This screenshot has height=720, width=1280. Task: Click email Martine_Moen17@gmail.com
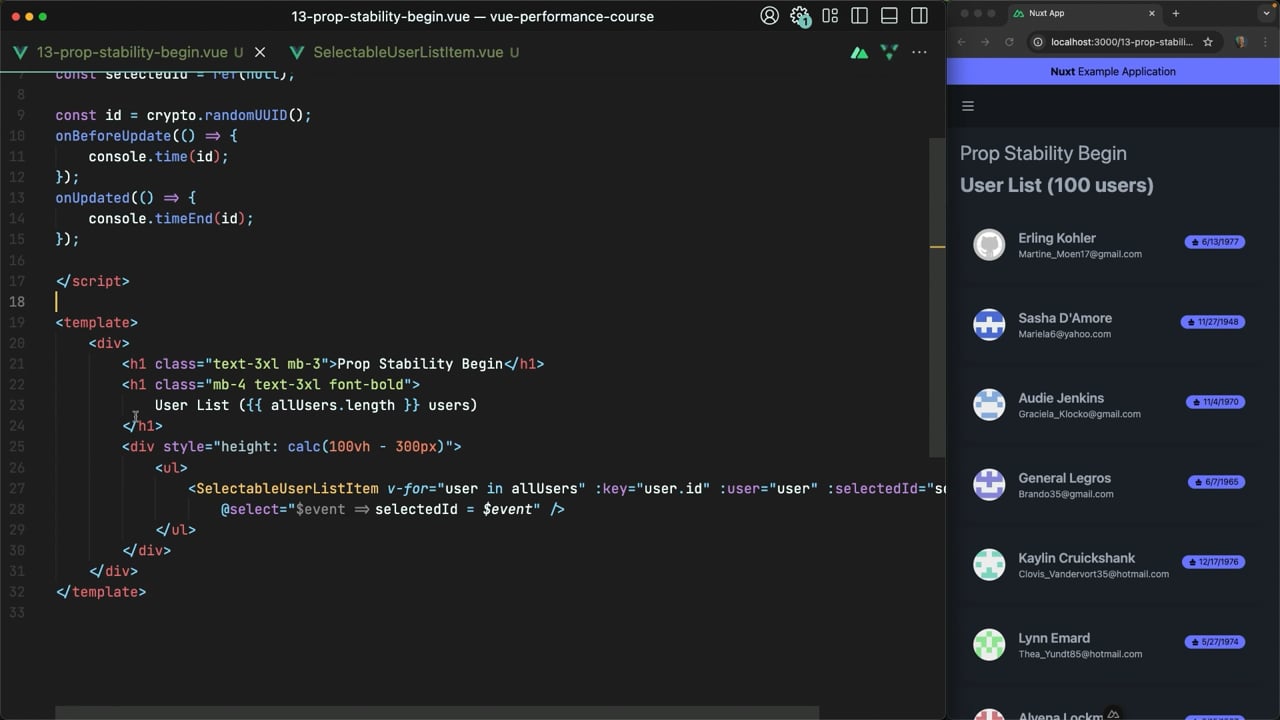pyautogui.click(x=1080, y=254)
